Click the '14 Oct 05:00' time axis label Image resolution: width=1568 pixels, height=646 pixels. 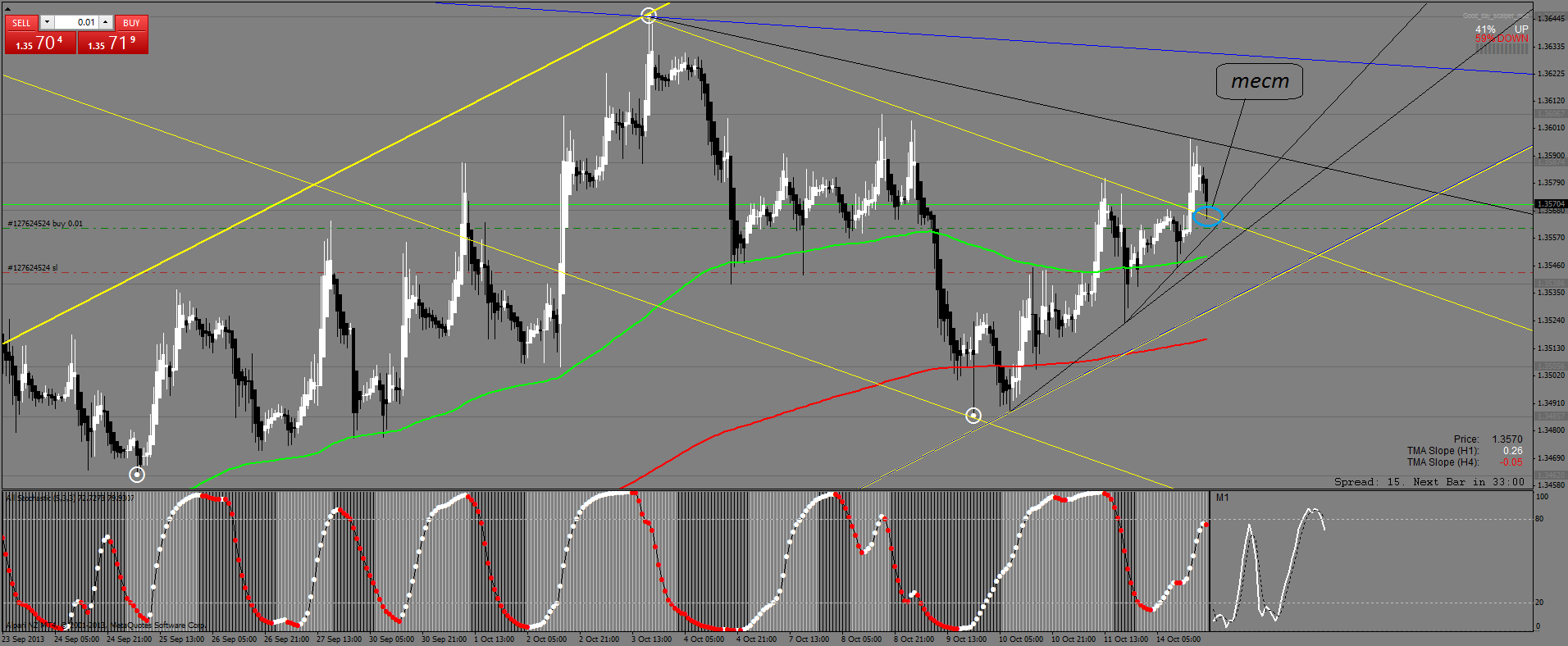1178,639
